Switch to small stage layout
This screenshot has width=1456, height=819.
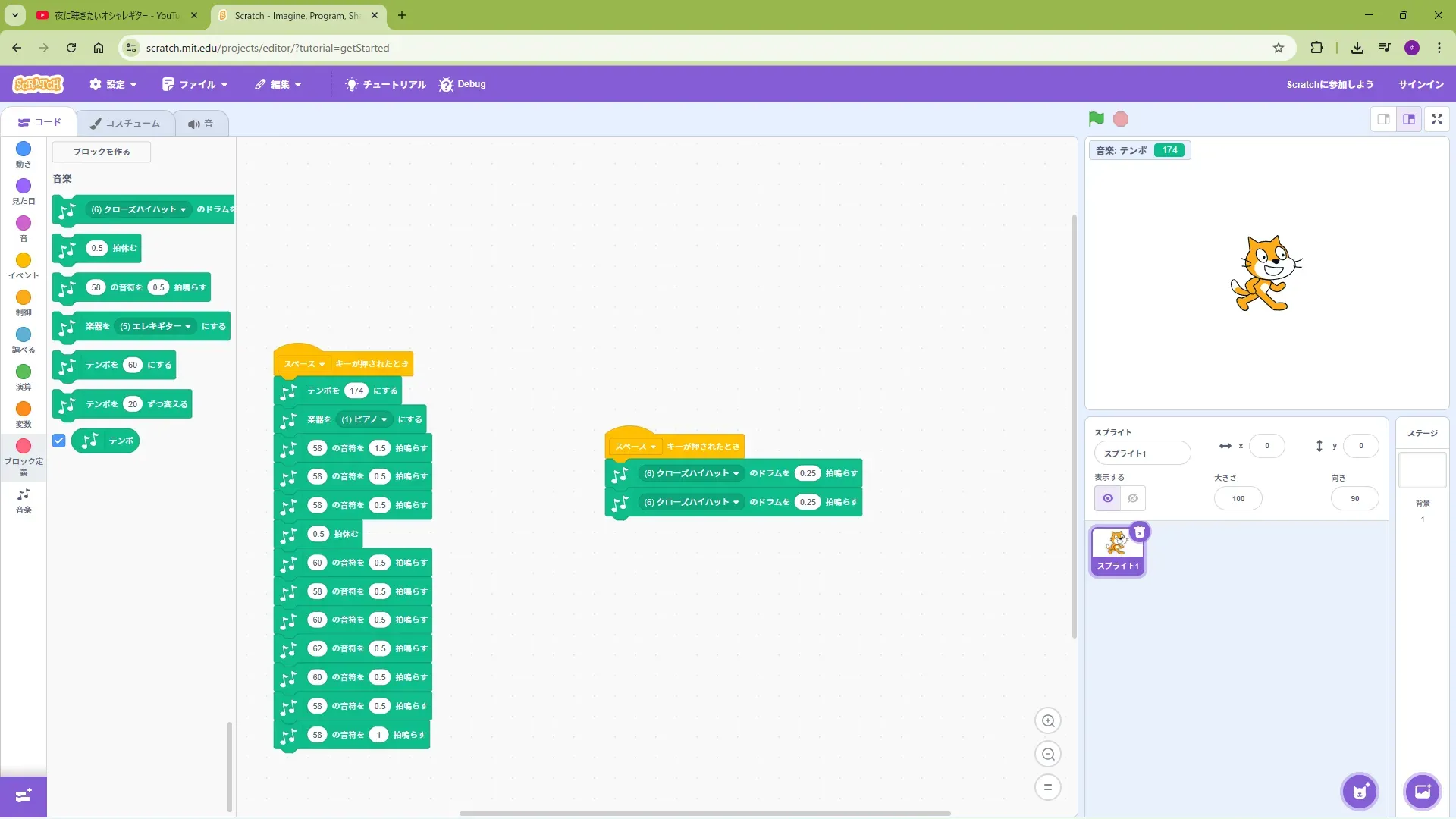1383,119
